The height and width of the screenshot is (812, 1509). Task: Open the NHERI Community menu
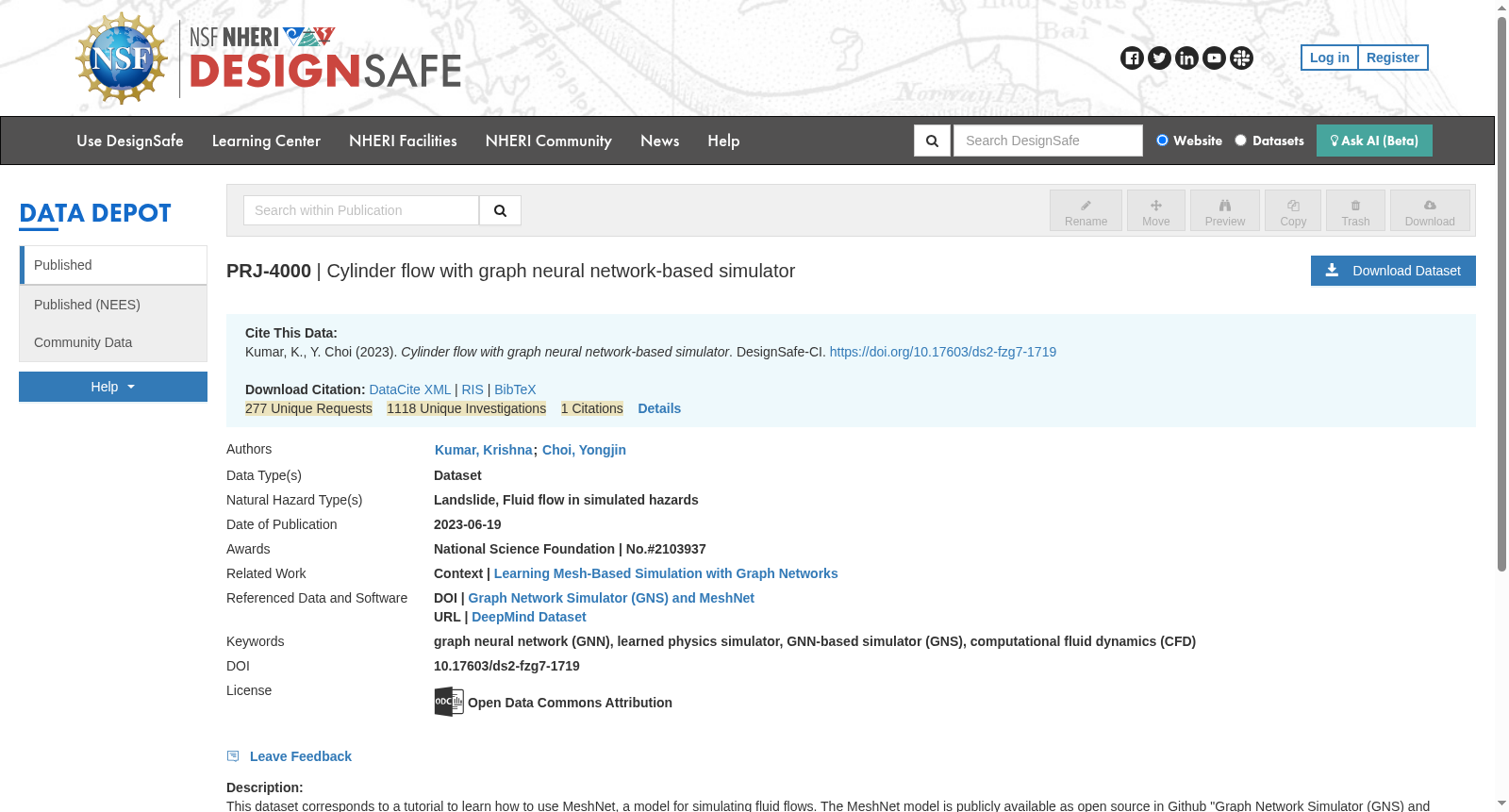549,141
